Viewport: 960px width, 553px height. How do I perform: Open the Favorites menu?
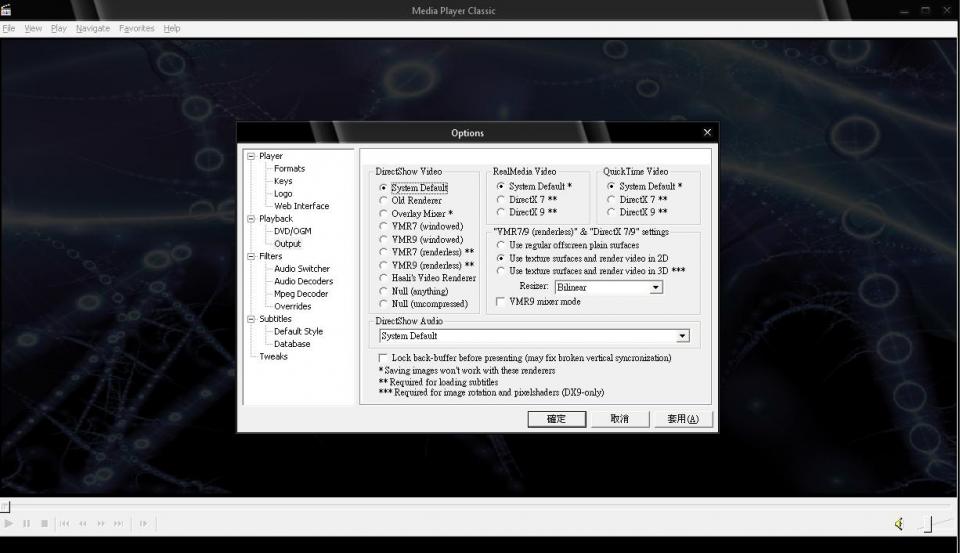tap(137, 28)
